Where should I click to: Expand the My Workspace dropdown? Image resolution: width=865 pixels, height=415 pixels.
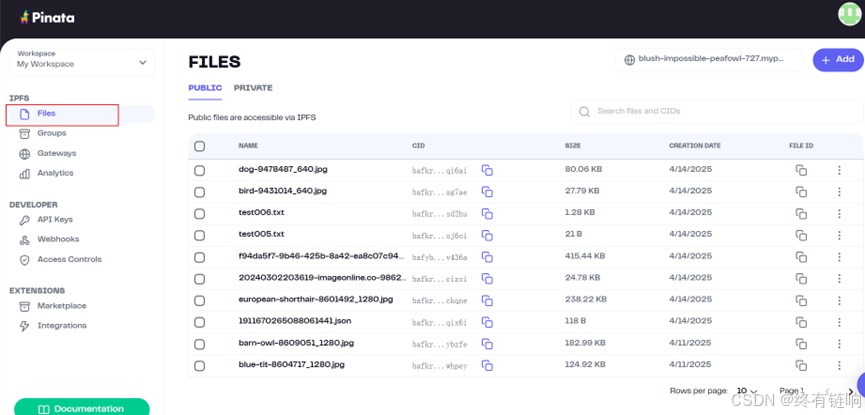pyautogui.click(x=82, y=63)
